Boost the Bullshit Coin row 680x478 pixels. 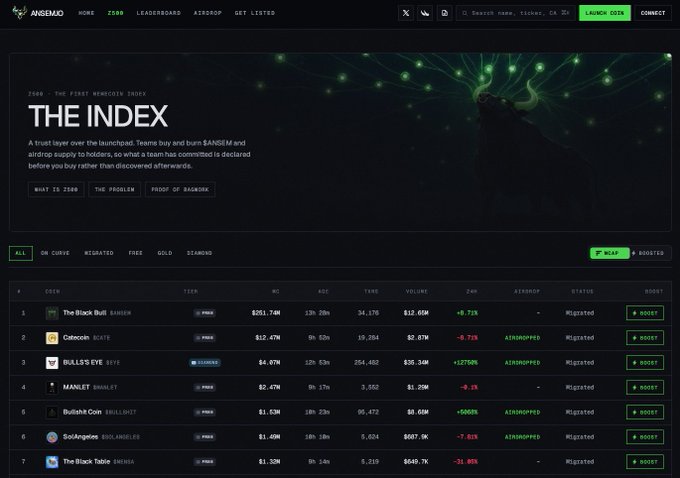tap(645, 412)
